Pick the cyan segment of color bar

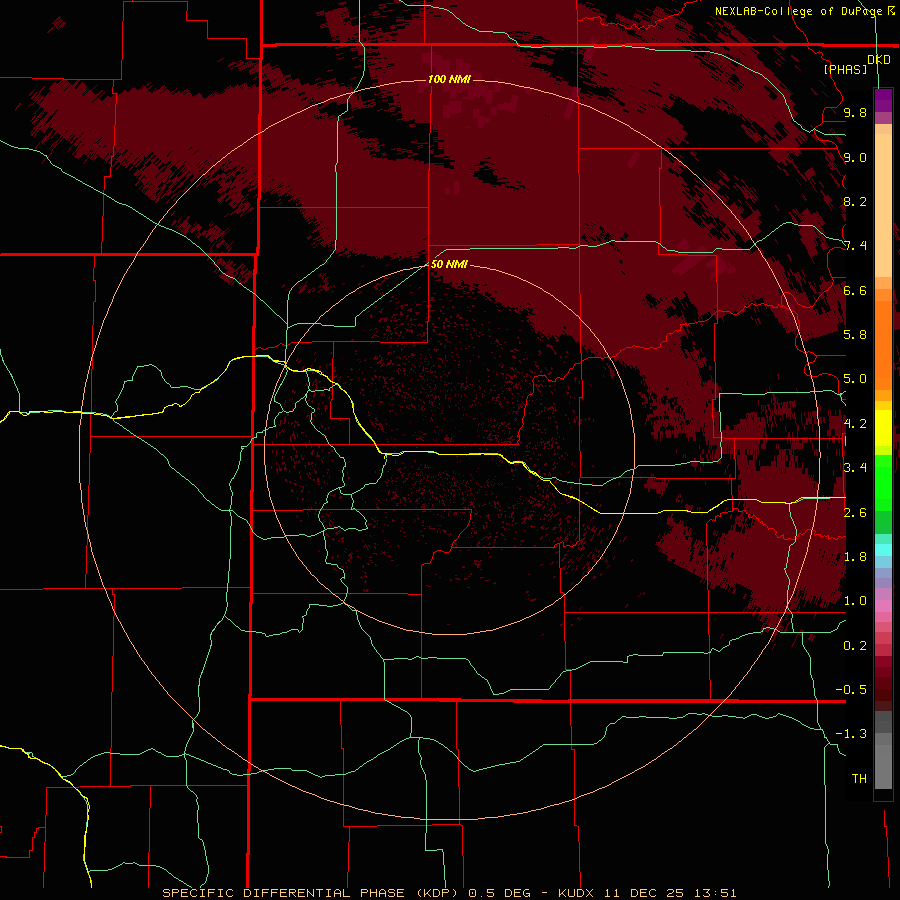883,550
